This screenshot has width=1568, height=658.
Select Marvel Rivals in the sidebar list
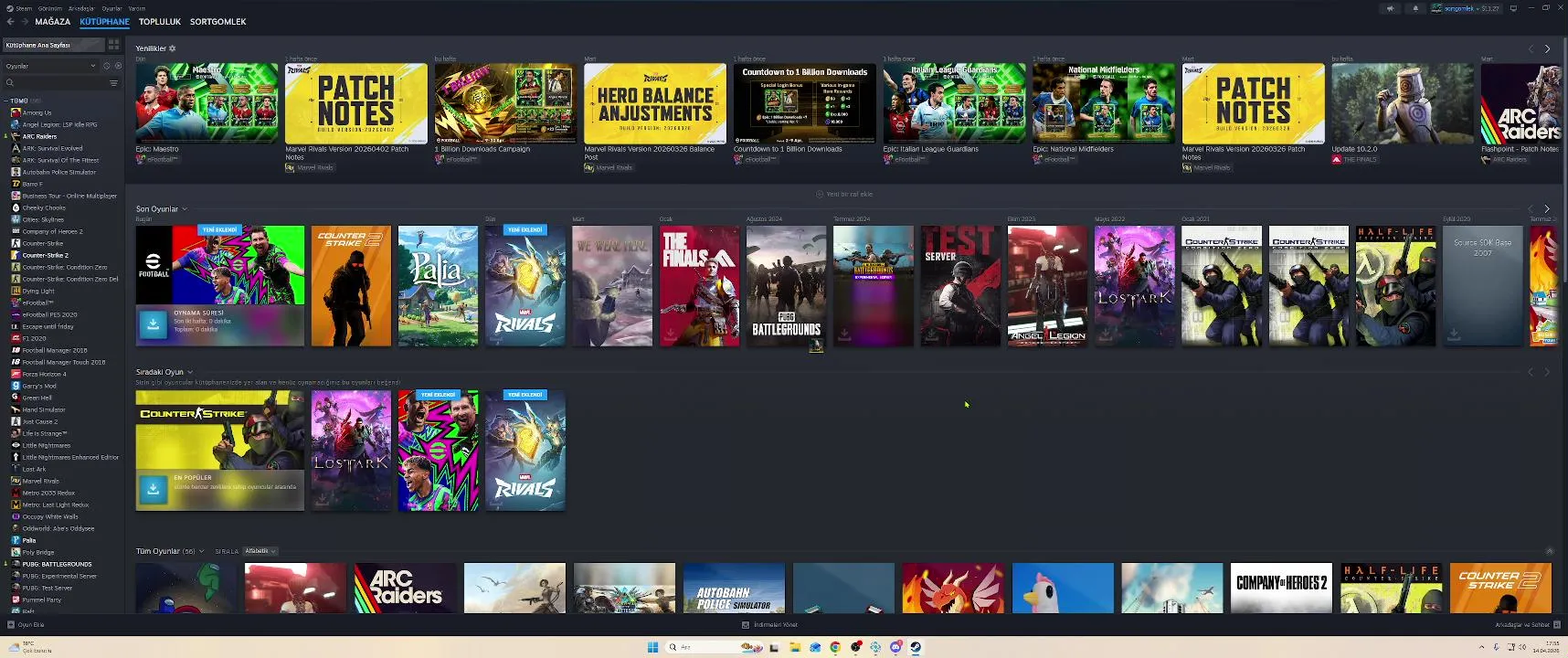tap(40, 481)
